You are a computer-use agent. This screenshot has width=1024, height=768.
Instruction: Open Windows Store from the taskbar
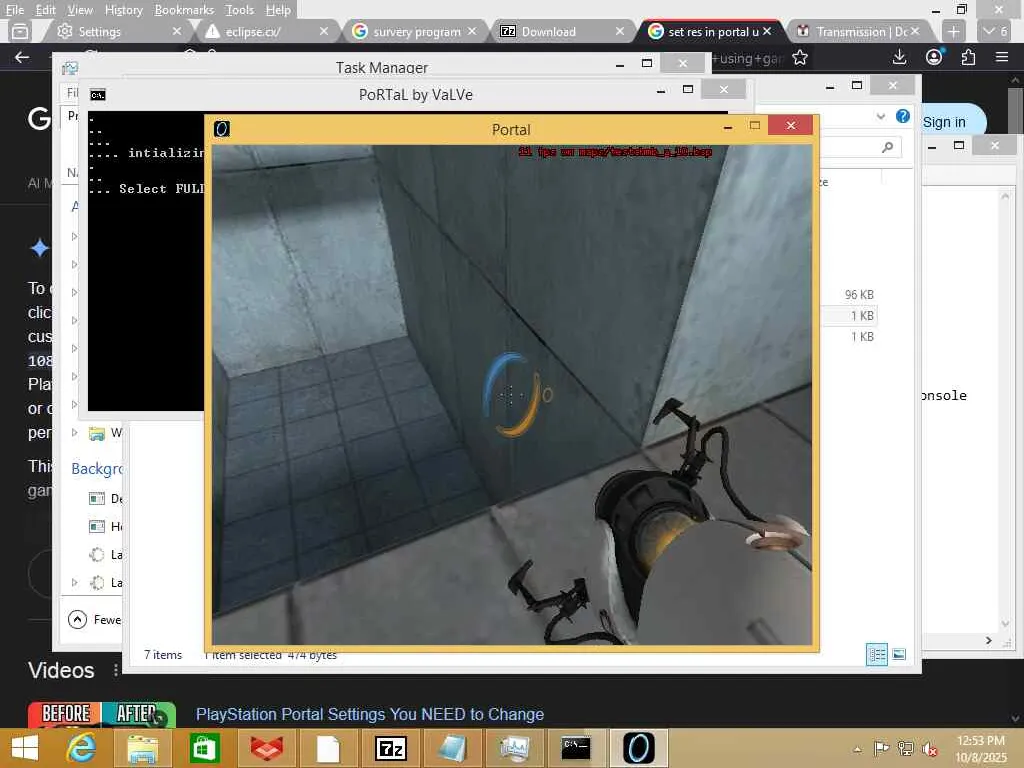(x=204, y=748)
